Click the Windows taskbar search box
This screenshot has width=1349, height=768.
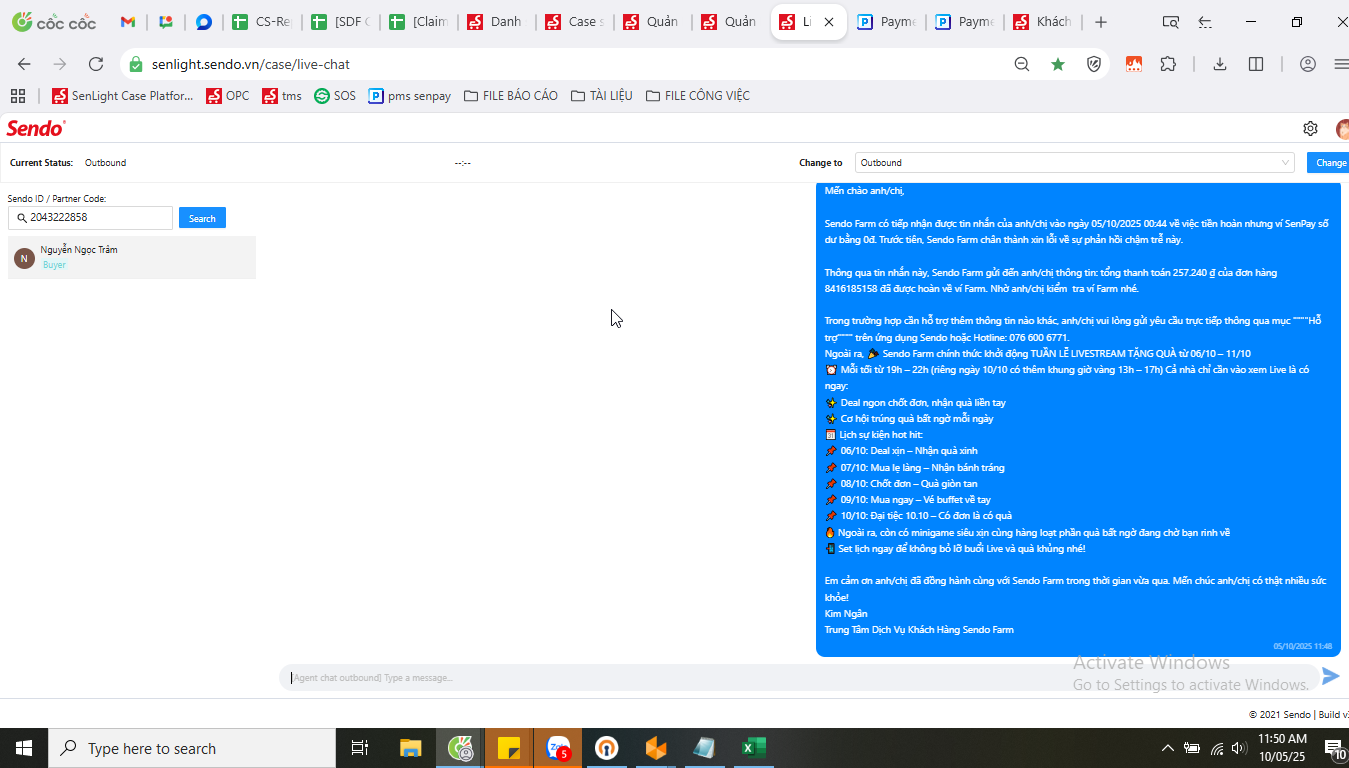point(192,748)
